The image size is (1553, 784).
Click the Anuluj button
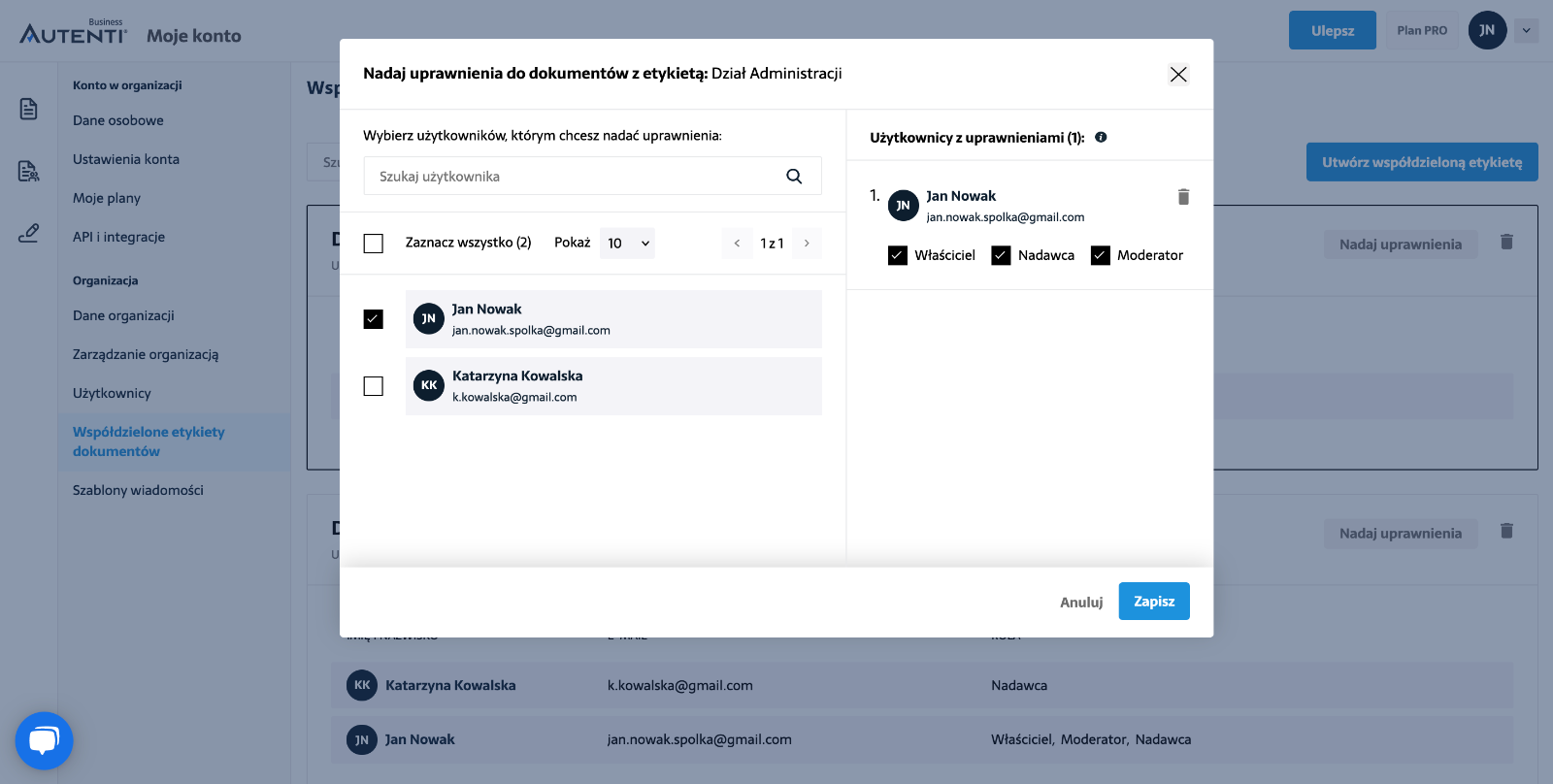1081,603
